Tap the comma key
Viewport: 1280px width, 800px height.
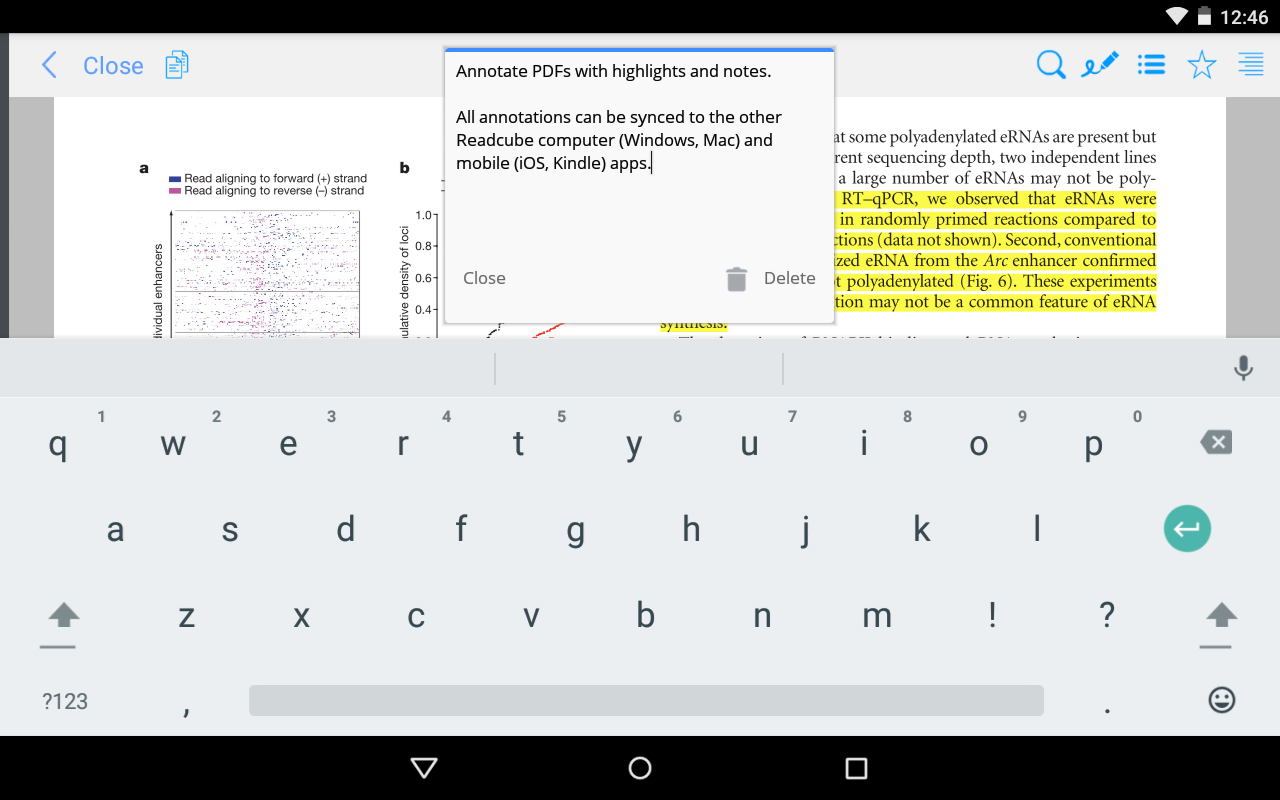coord(186,708)
